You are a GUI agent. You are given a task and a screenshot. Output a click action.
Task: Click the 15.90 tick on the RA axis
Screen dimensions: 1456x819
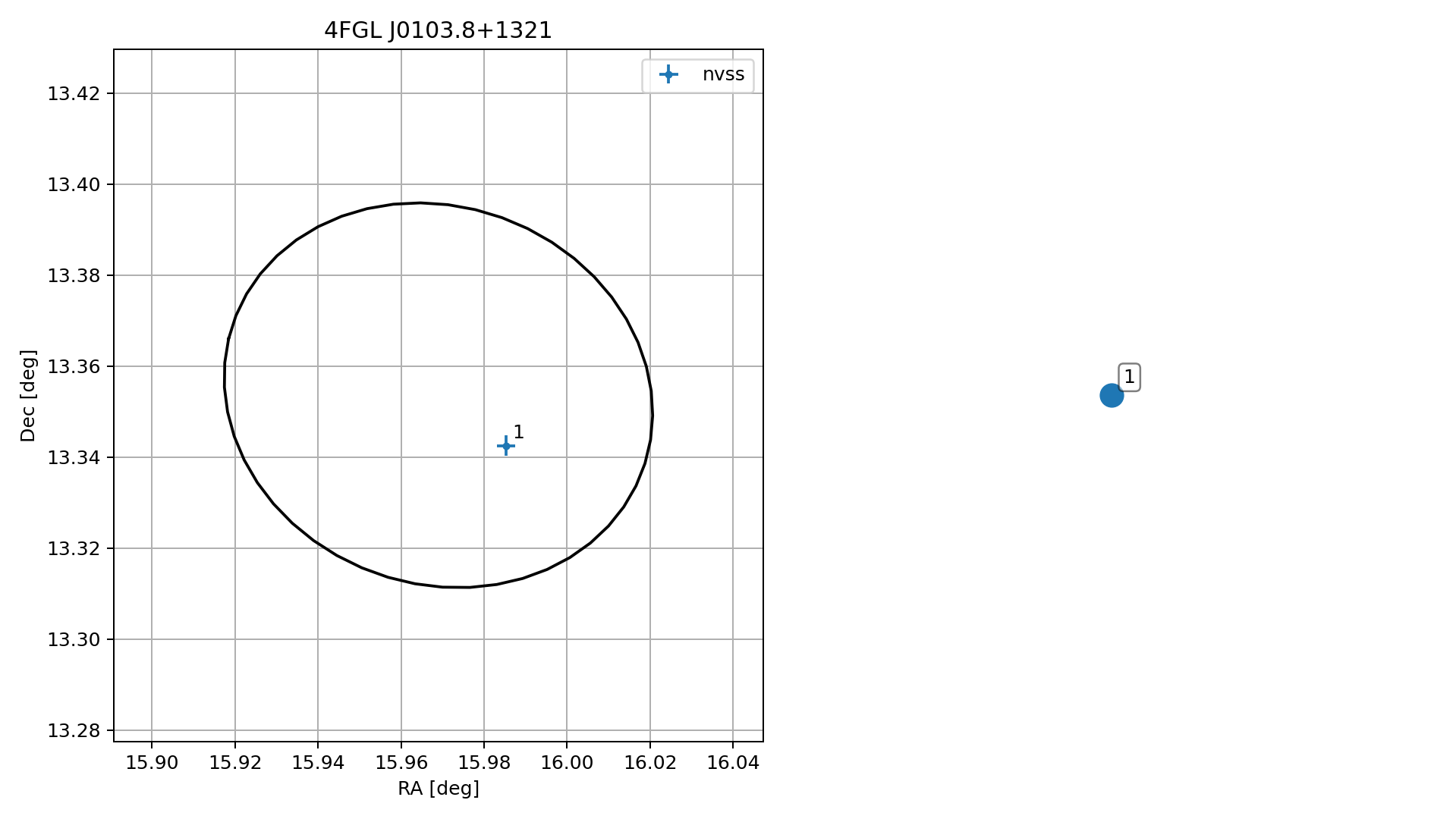click(152, 763)
